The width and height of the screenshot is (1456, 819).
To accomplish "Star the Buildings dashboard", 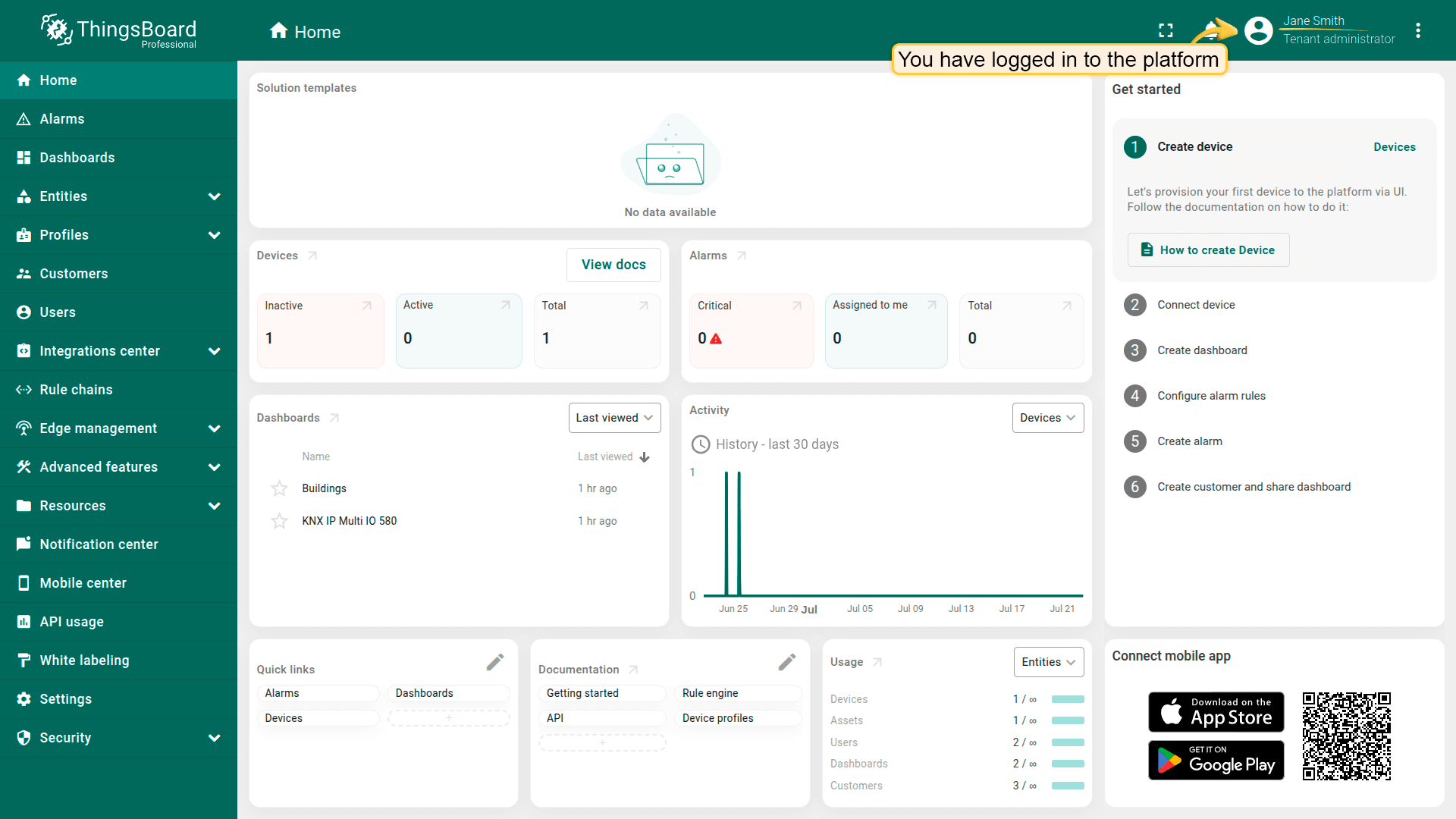I will click(279, 488).
